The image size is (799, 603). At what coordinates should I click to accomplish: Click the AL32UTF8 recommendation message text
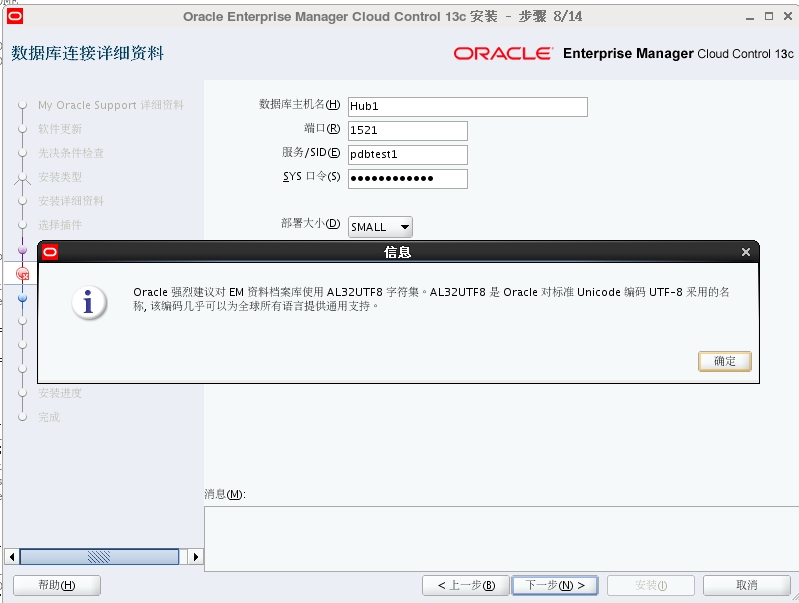point(432,299)
